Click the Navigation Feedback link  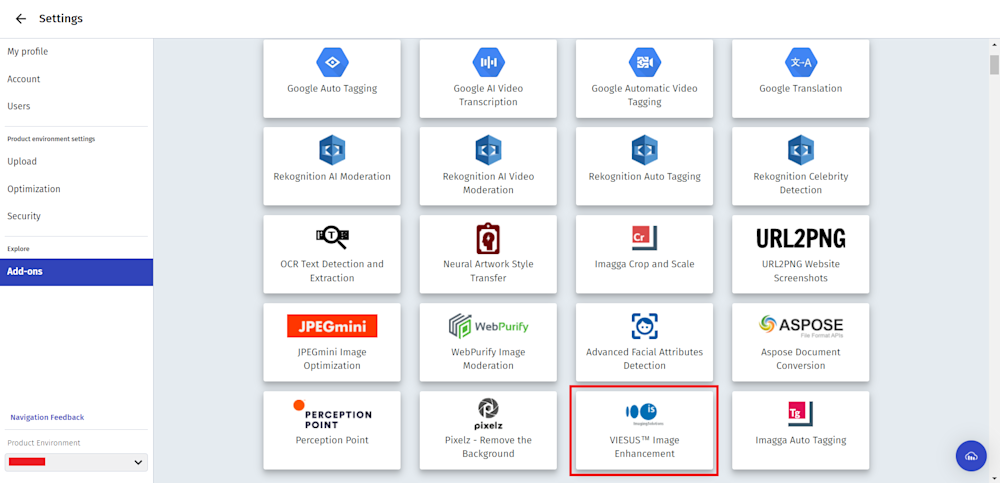[47, 417]
